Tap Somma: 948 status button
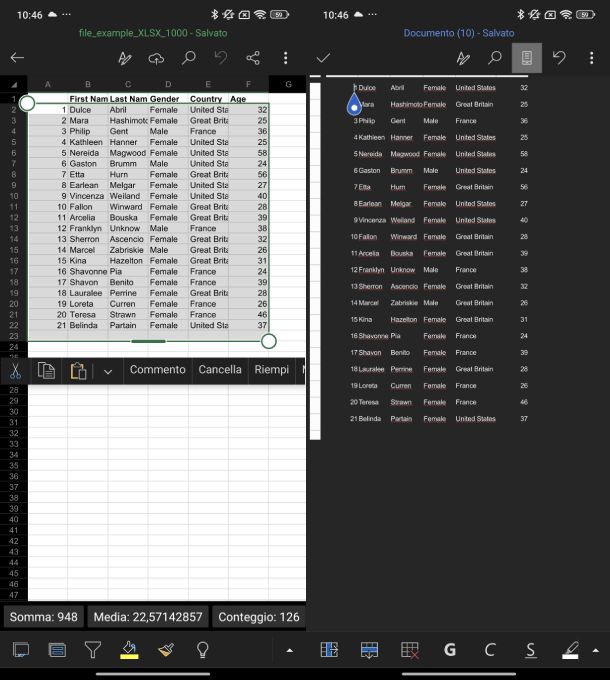610x680 pixels. coord(43,617)
